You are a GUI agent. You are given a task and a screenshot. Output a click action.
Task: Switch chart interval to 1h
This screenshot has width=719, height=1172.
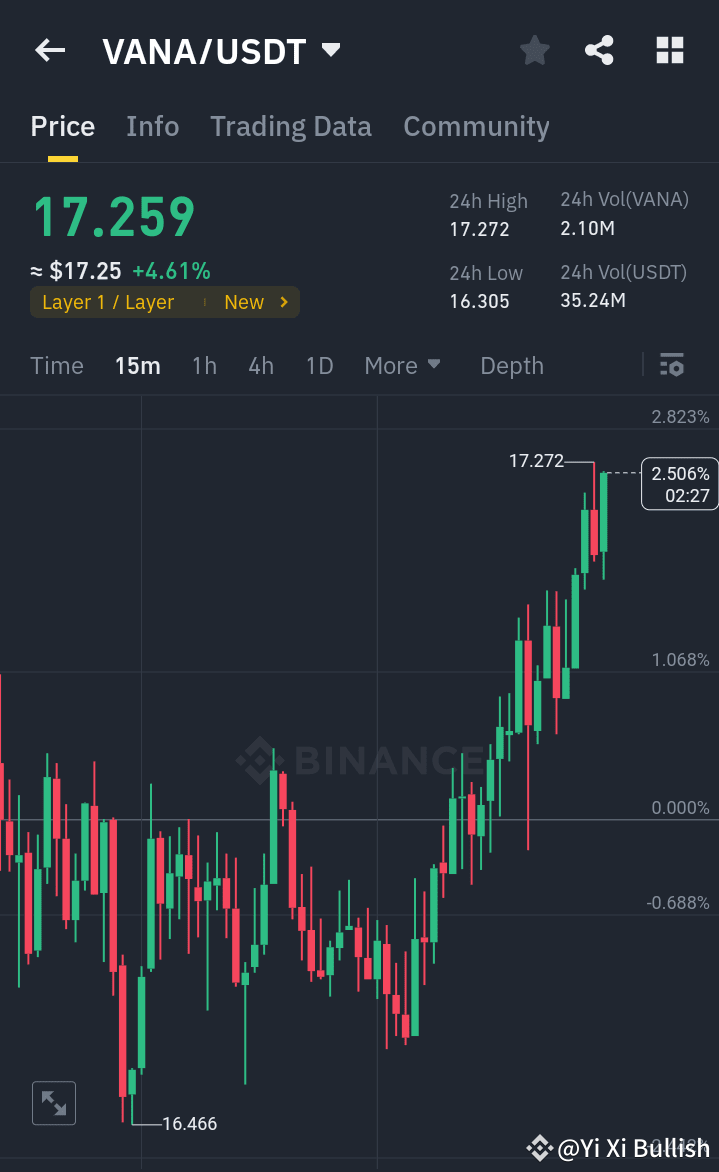coord(204,366)
